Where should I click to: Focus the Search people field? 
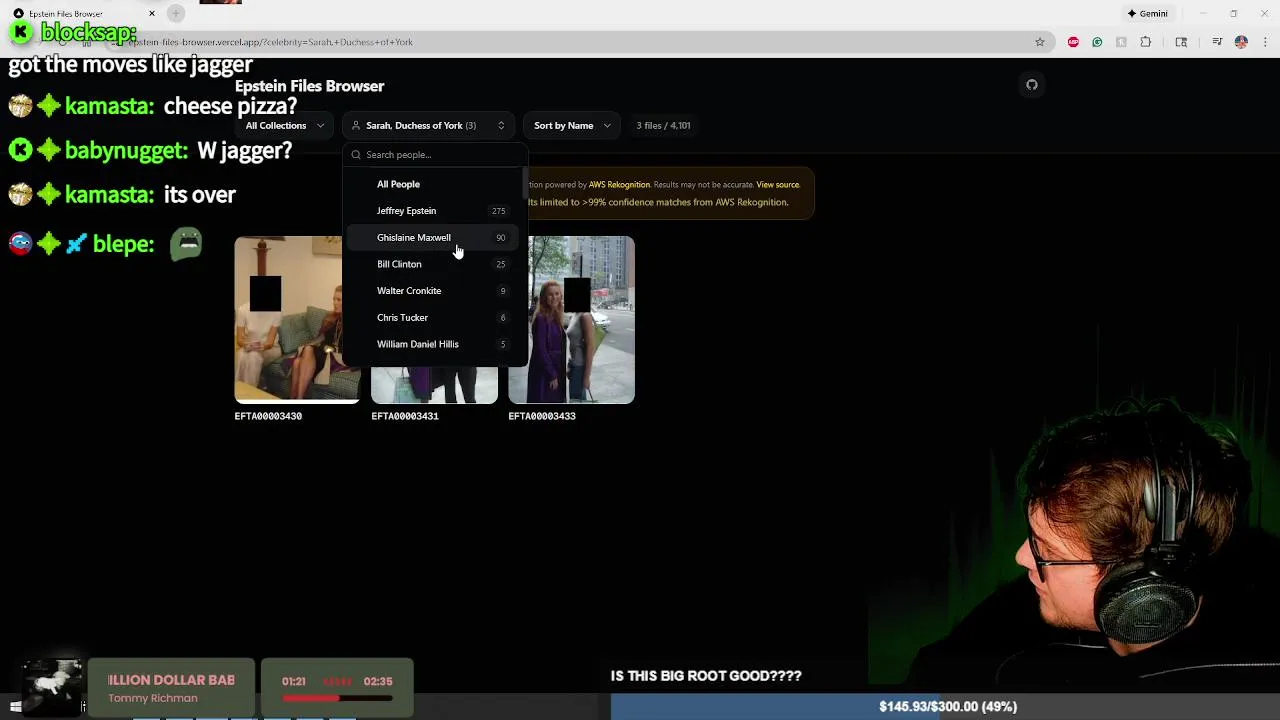tap(435, 155)
